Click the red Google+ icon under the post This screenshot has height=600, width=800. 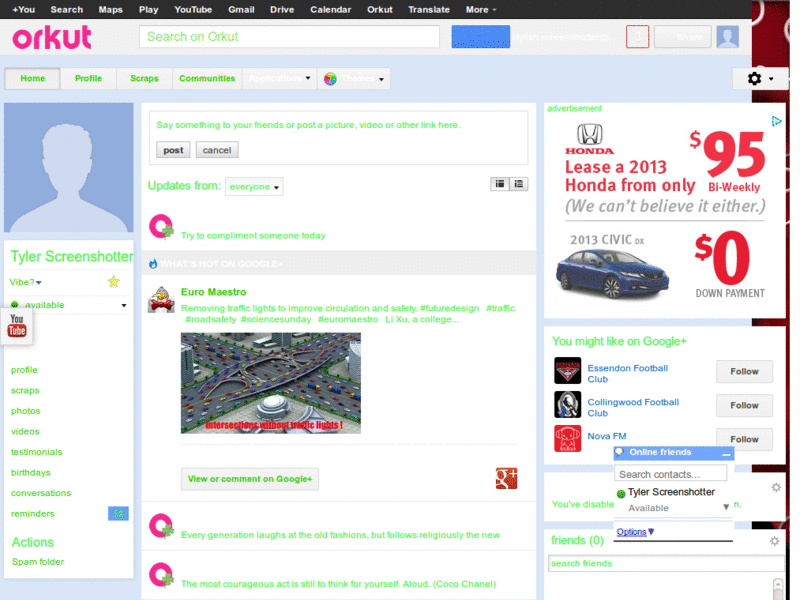(506, 479)
